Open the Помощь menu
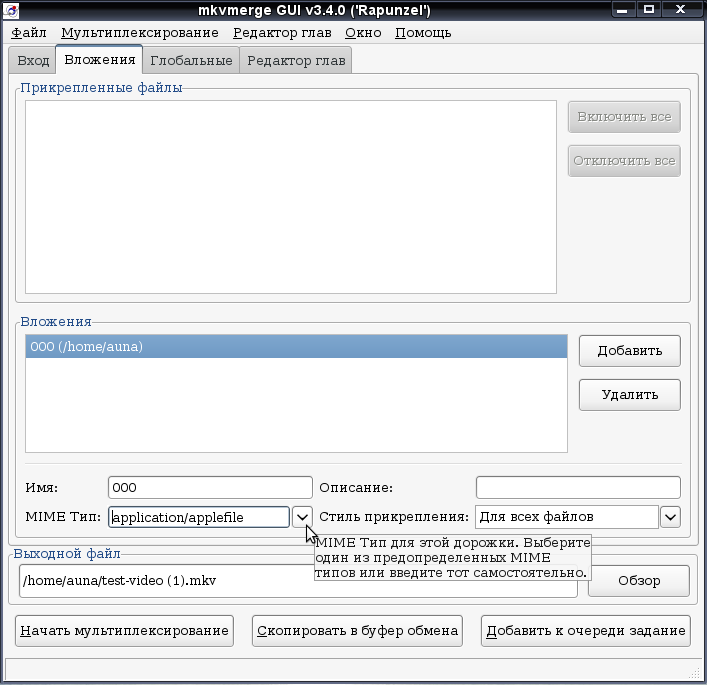The image size is (707, 685). (x=423, y=33)
